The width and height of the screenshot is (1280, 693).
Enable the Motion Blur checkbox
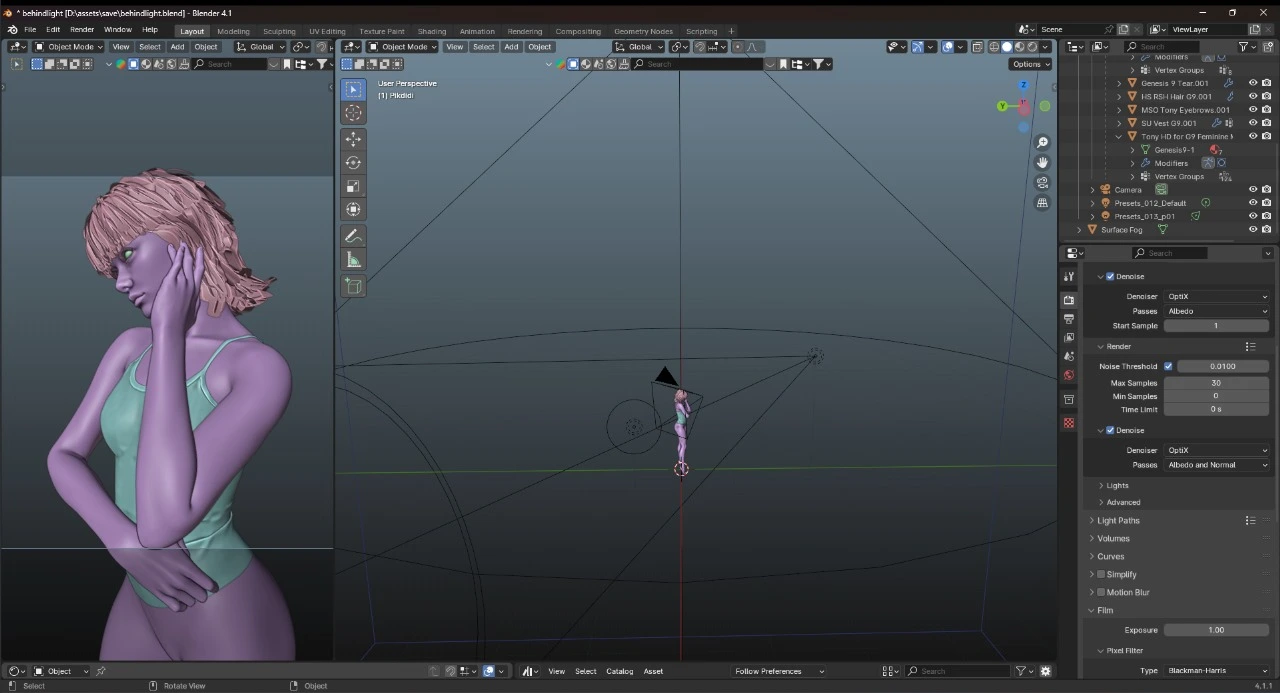(1101, 592)
